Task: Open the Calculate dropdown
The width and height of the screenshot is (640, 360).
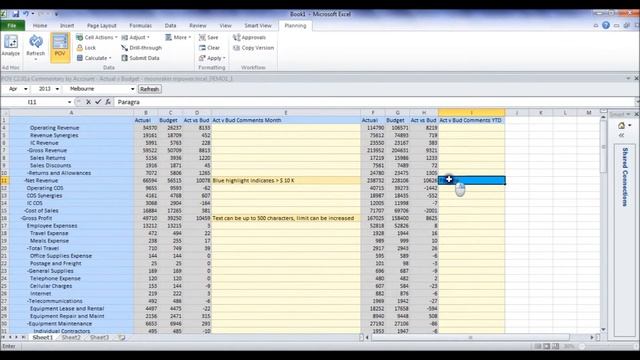Action: [x=94, y=58]
